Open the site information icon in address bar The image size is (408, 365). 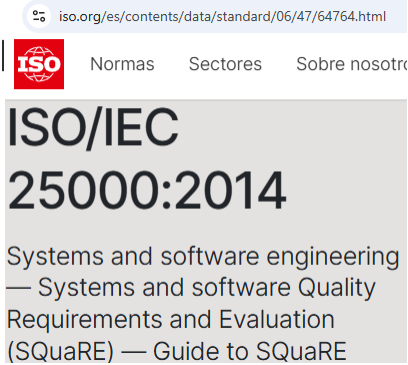(39, 16)
